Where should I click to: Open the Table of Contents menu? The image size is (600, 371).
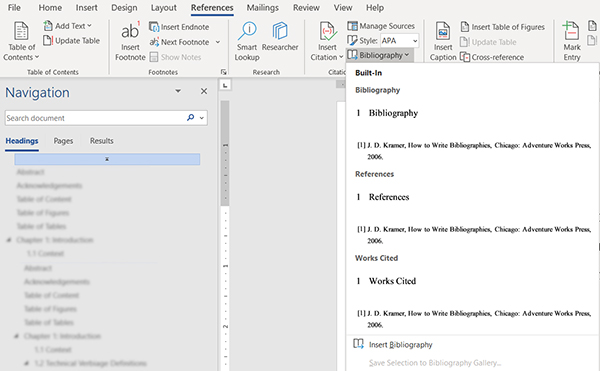click(x=21, y=41)
